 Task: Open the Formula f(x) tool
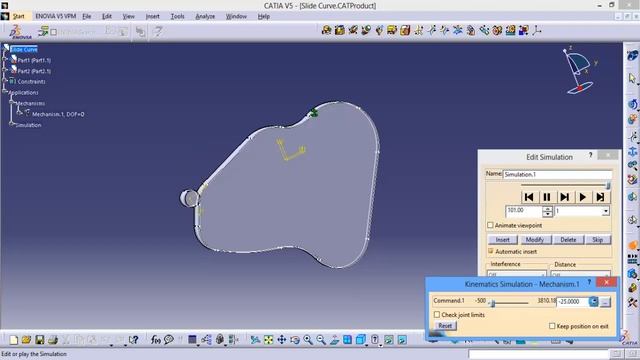[156, 340]
